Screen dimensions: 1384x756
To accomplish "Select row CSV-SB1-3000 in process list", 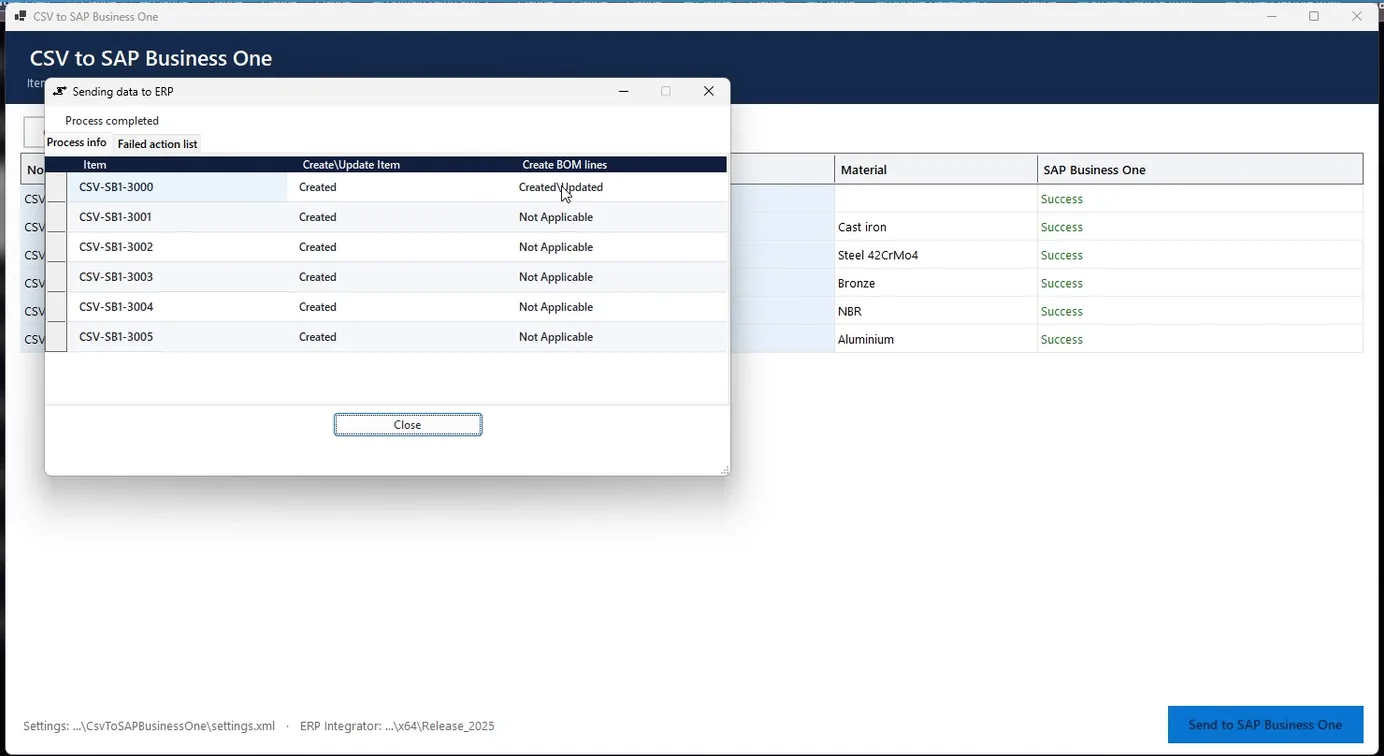I will pyautogui.click(x=386, y=187).
